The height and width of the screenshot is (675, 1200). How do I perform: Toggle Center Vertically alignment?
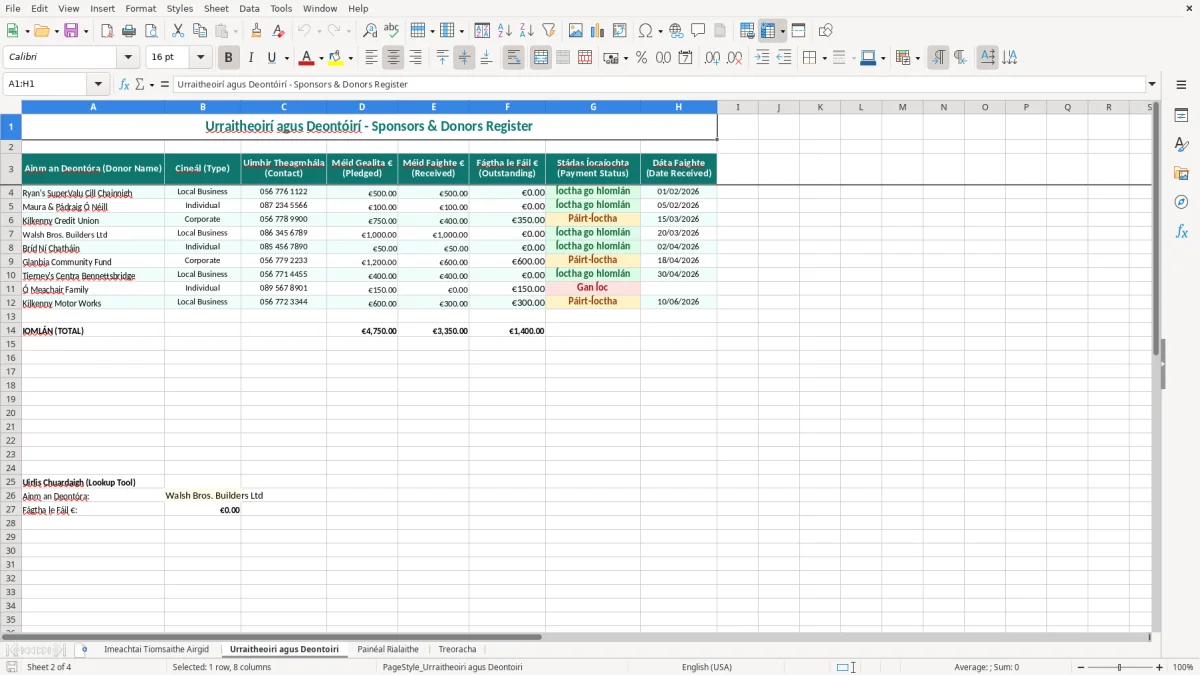coord(464,58)
